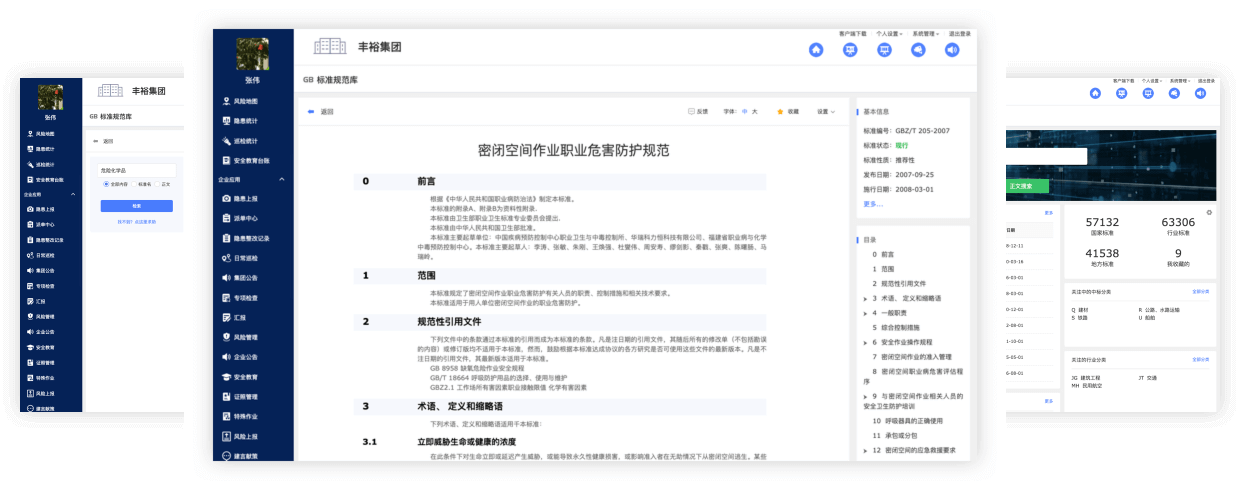This screenshot has height=490, width=1240.
Task: Click the 57132 国家标准 count in right window
Action: 1102,227
